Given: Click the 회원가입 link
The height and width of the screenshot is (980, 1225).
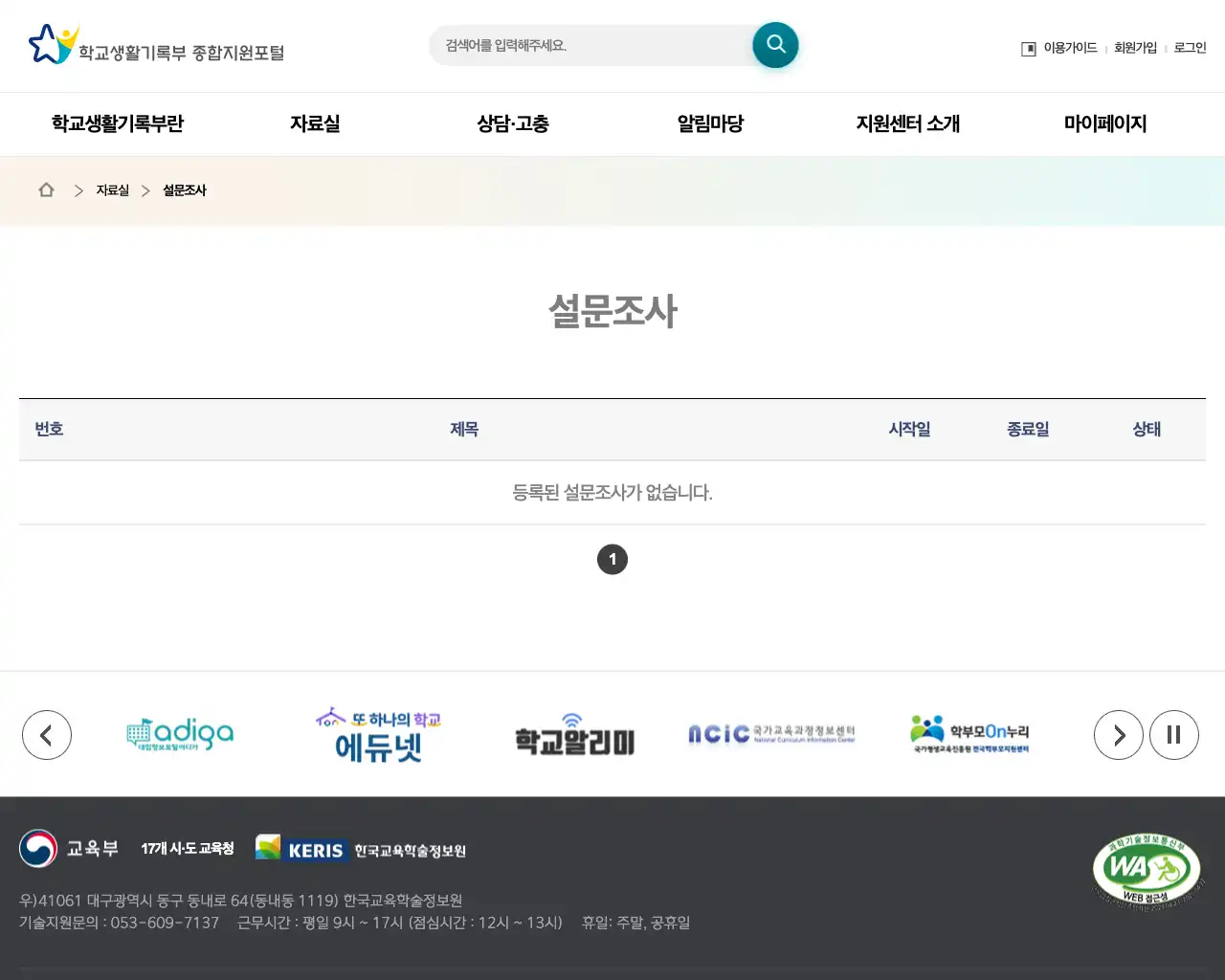Looking at the screenshot, I should (1135, 48).
